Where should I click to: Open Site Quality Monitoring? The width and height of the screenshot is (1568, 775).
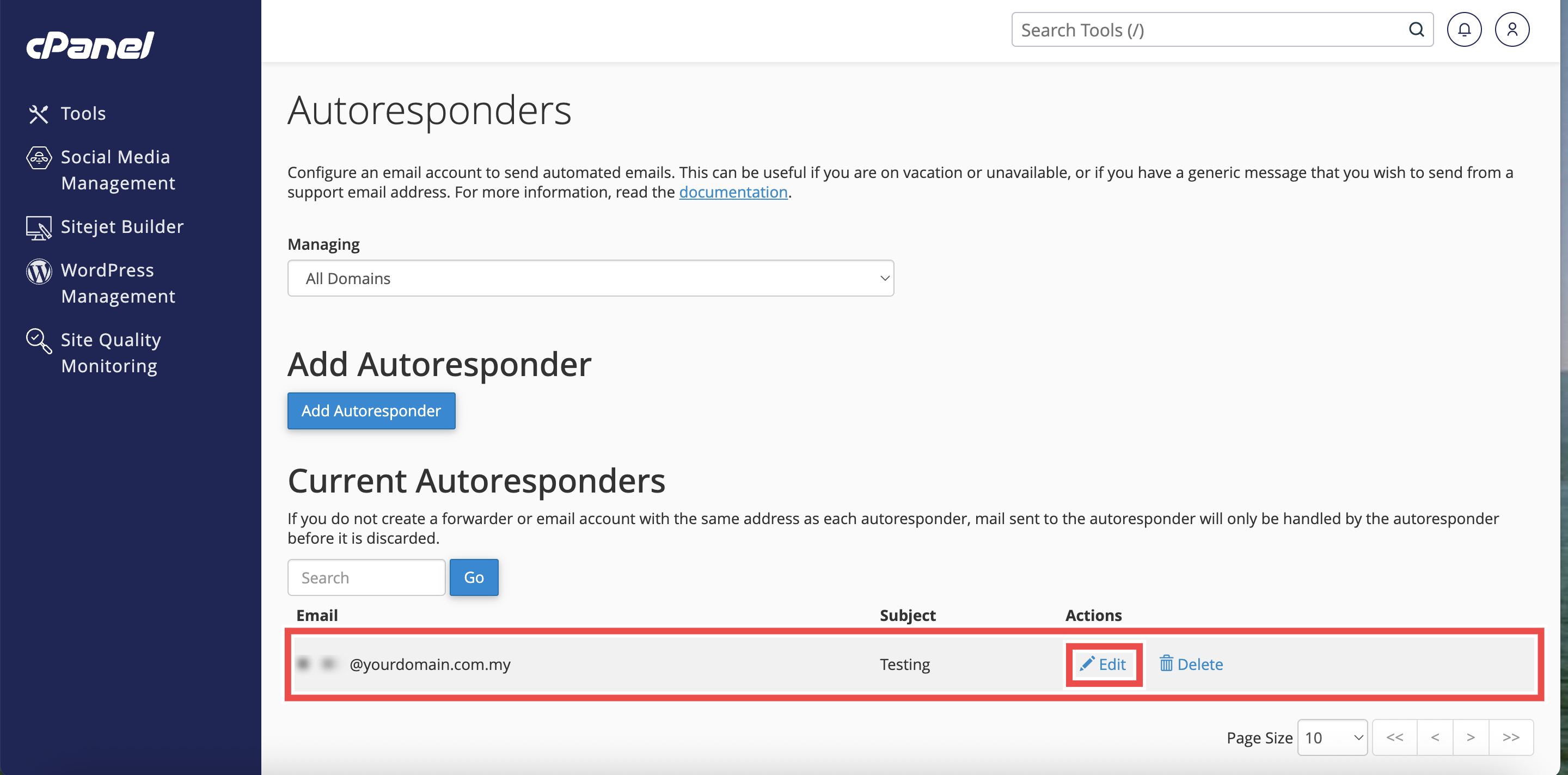[x=111, y=352]
